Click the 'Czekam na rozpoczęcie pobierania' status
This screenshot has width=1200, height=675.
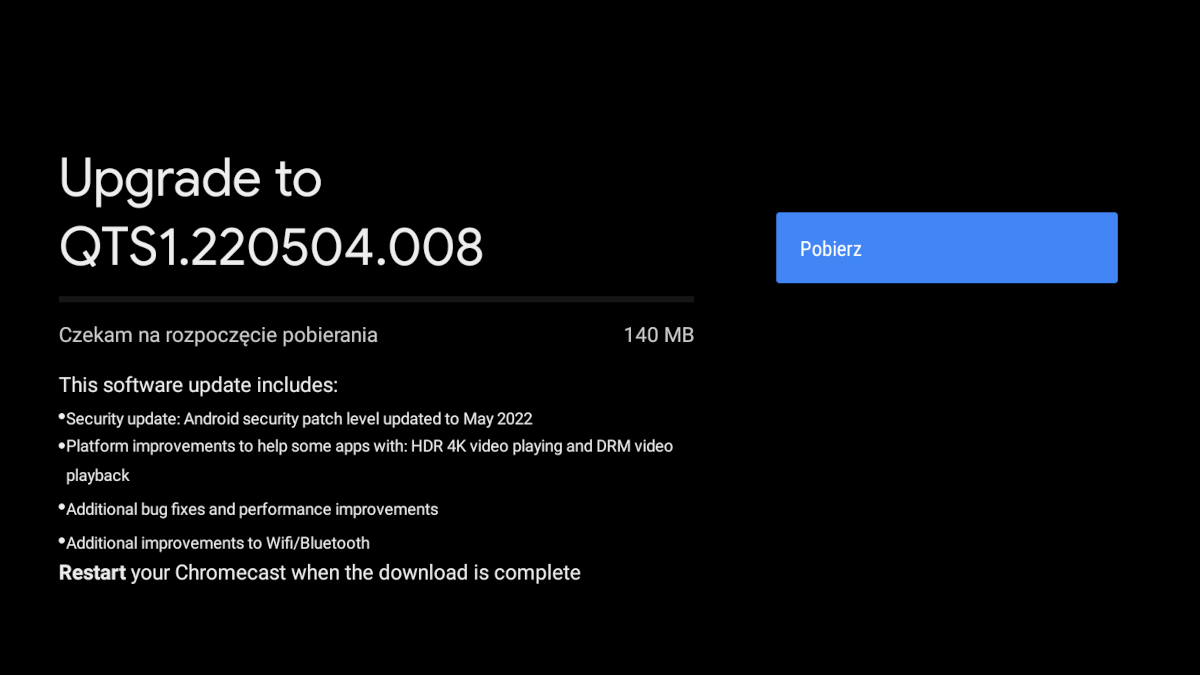[218, 335]
